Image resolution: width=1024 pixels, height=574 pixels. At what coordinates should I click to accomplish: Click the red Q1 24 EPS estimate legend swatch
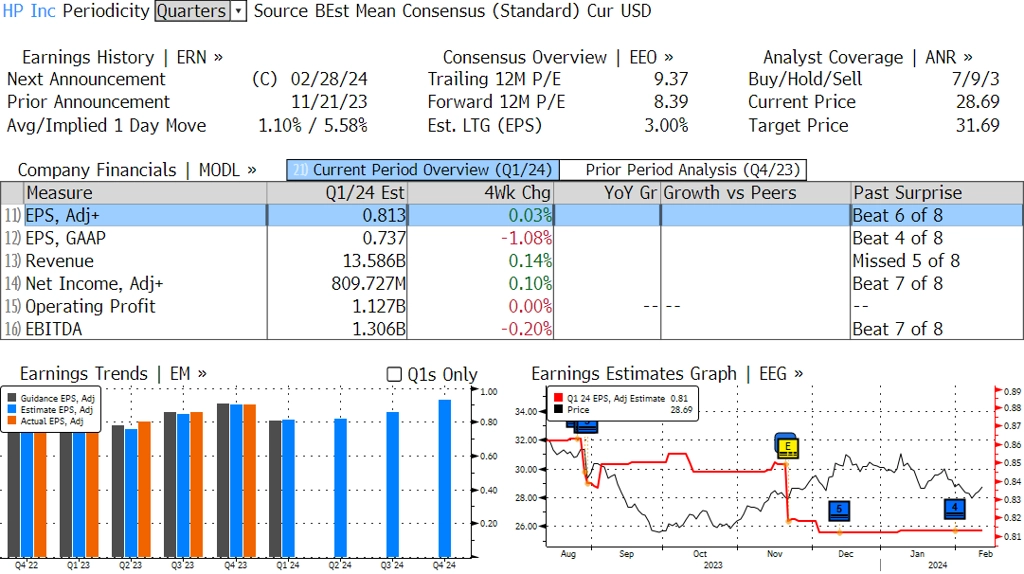point(558,398)
